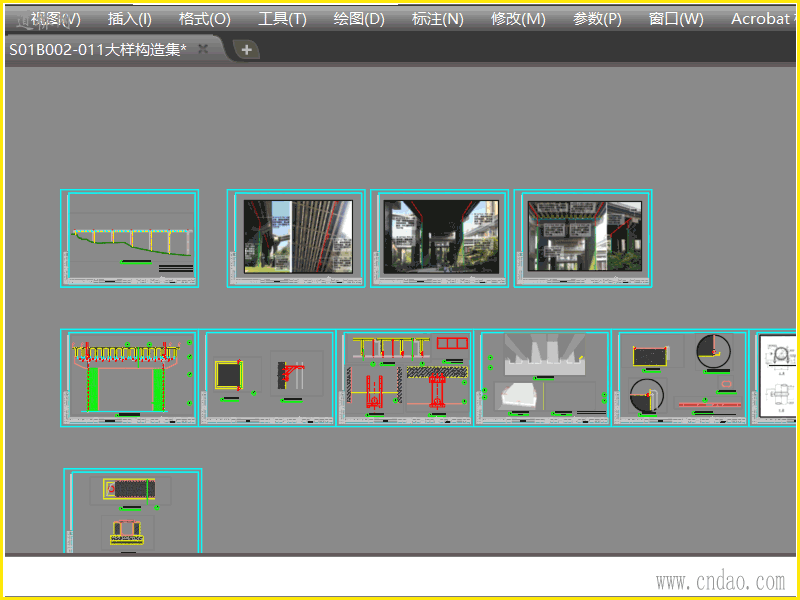Screen dimensions: 800x600
Task: Close the S01B002-011大样构造集 tab
Action: (x=203, y=49)
